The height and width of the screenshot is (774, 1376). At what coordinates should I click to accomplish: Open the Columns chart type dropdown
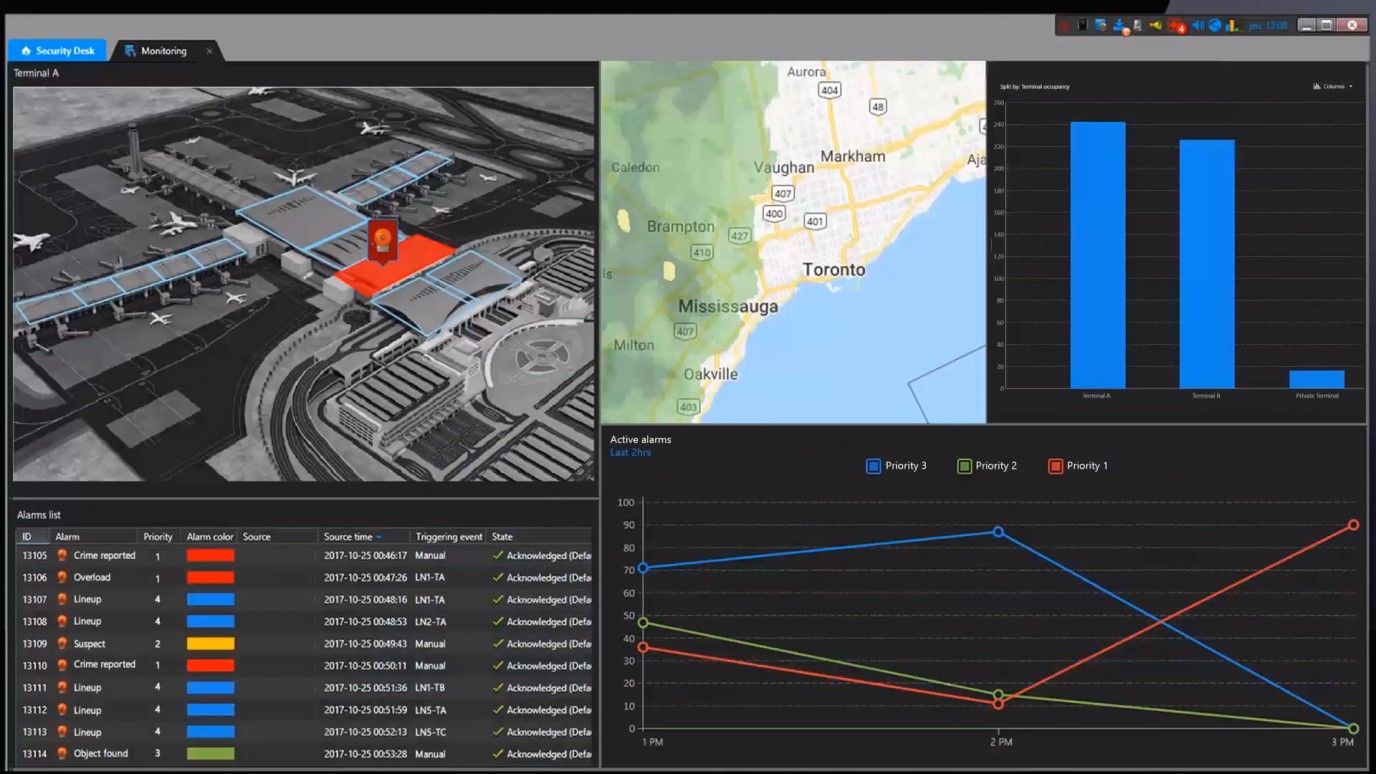tap(1333, 87)
